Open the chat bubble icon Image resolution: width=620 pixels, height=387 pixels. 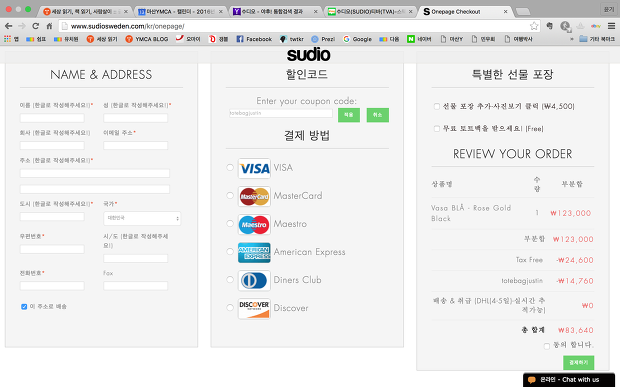tap(531, 379)
